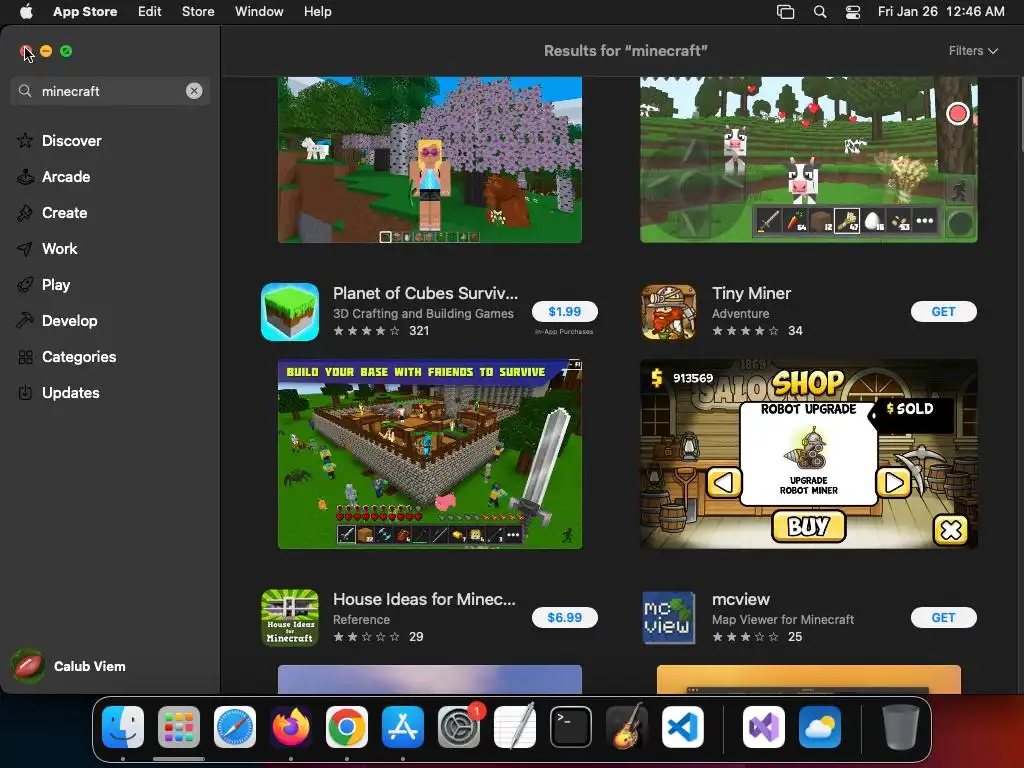
Task: Click the App Store Dock icon
Action: click(x=403, y=727)
